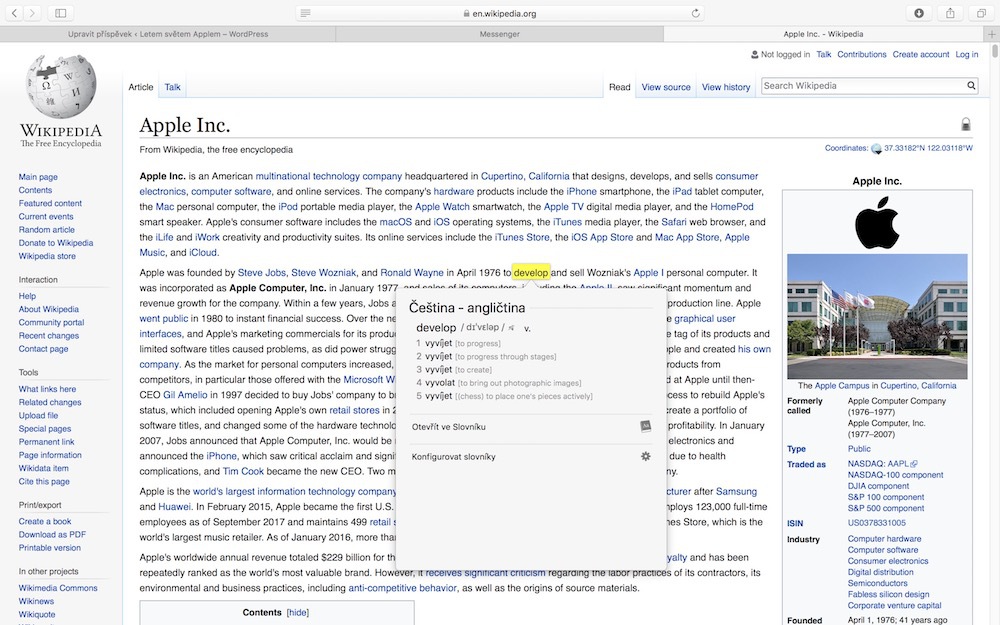
Task: Click into the Search Wikipedia field
Action: coord(860,86)
